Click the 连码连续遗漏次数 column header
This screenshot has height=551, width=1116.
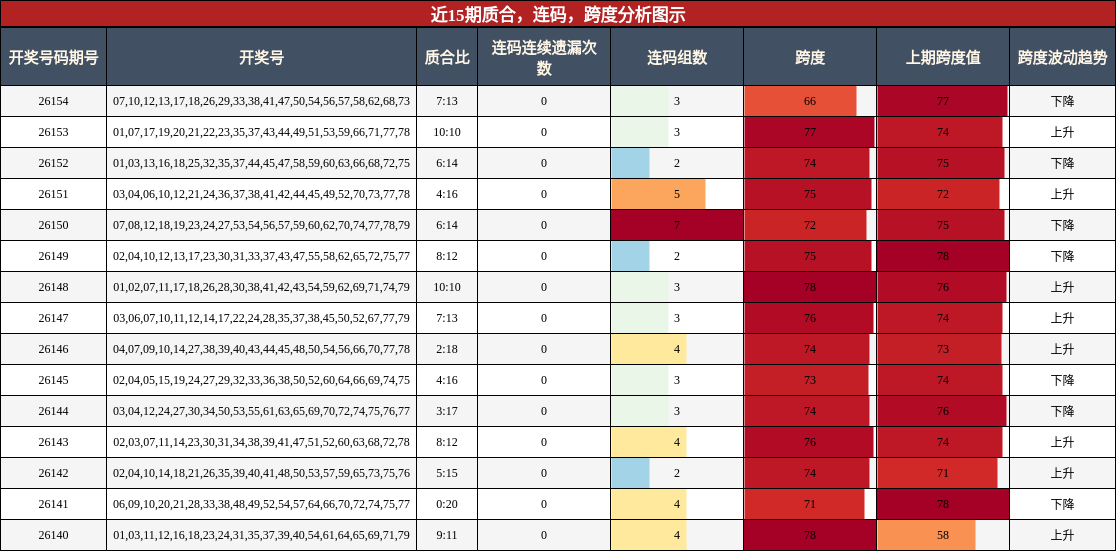pos(544,57)
